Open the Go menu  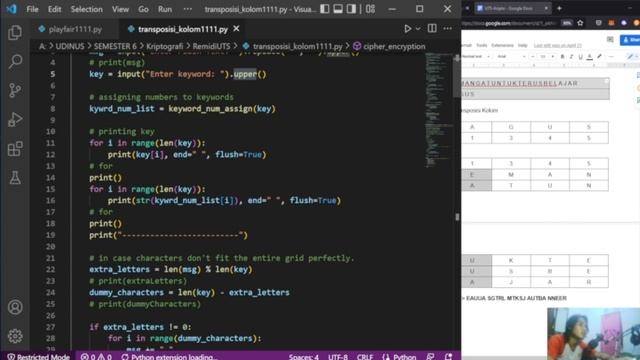tap(143, 9)
